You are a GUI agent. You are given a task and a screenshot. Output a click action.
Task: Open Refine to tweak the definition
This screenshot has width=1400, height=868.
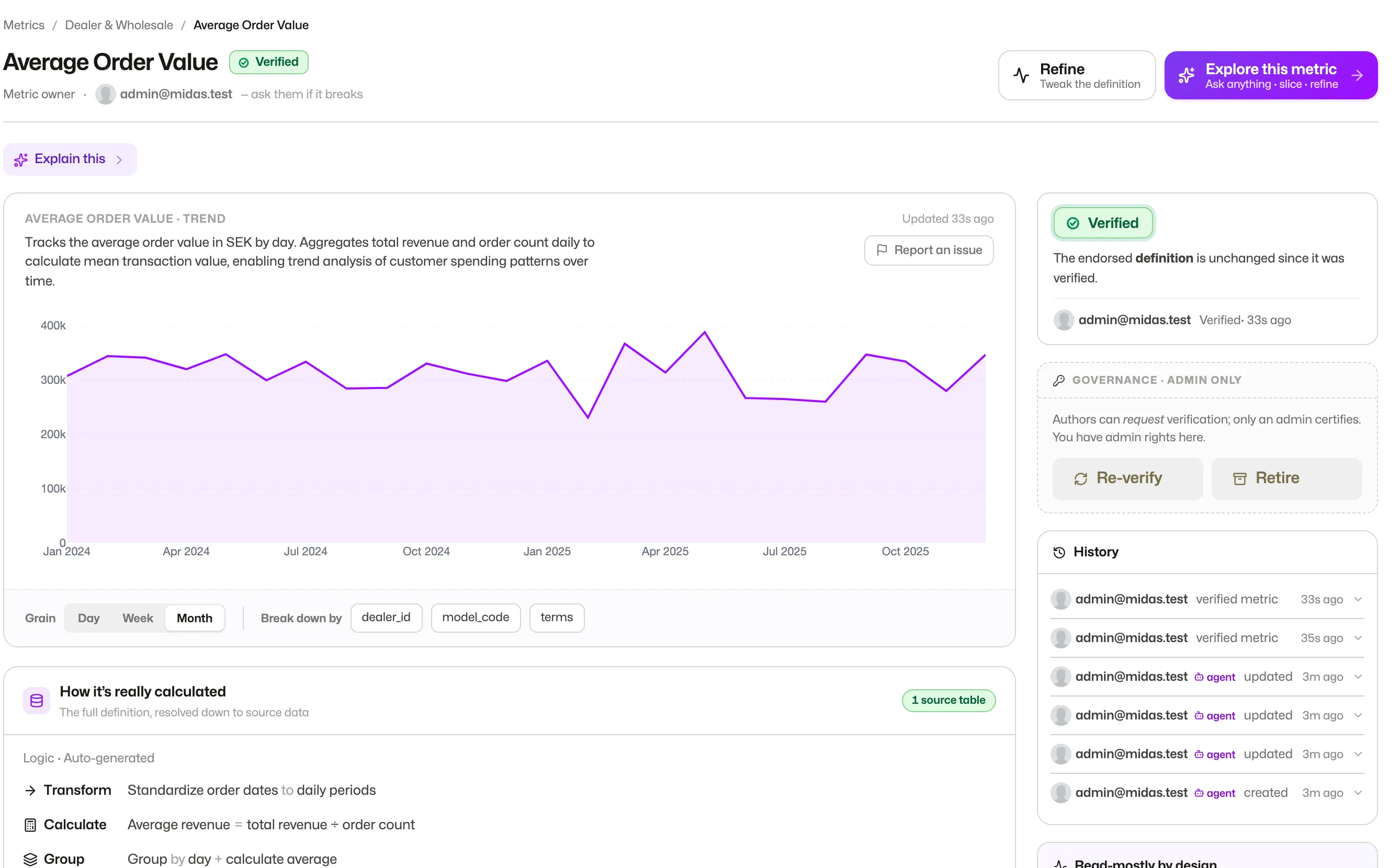tap(1077, 75)
